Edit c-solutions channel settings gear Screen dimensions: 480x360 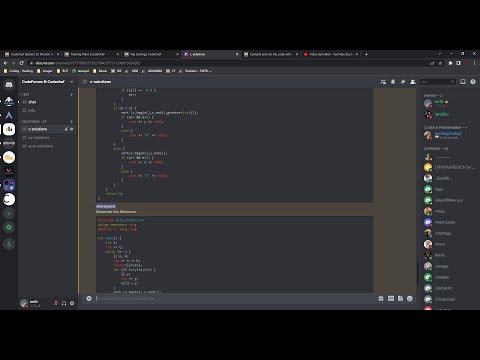(72, 129)
